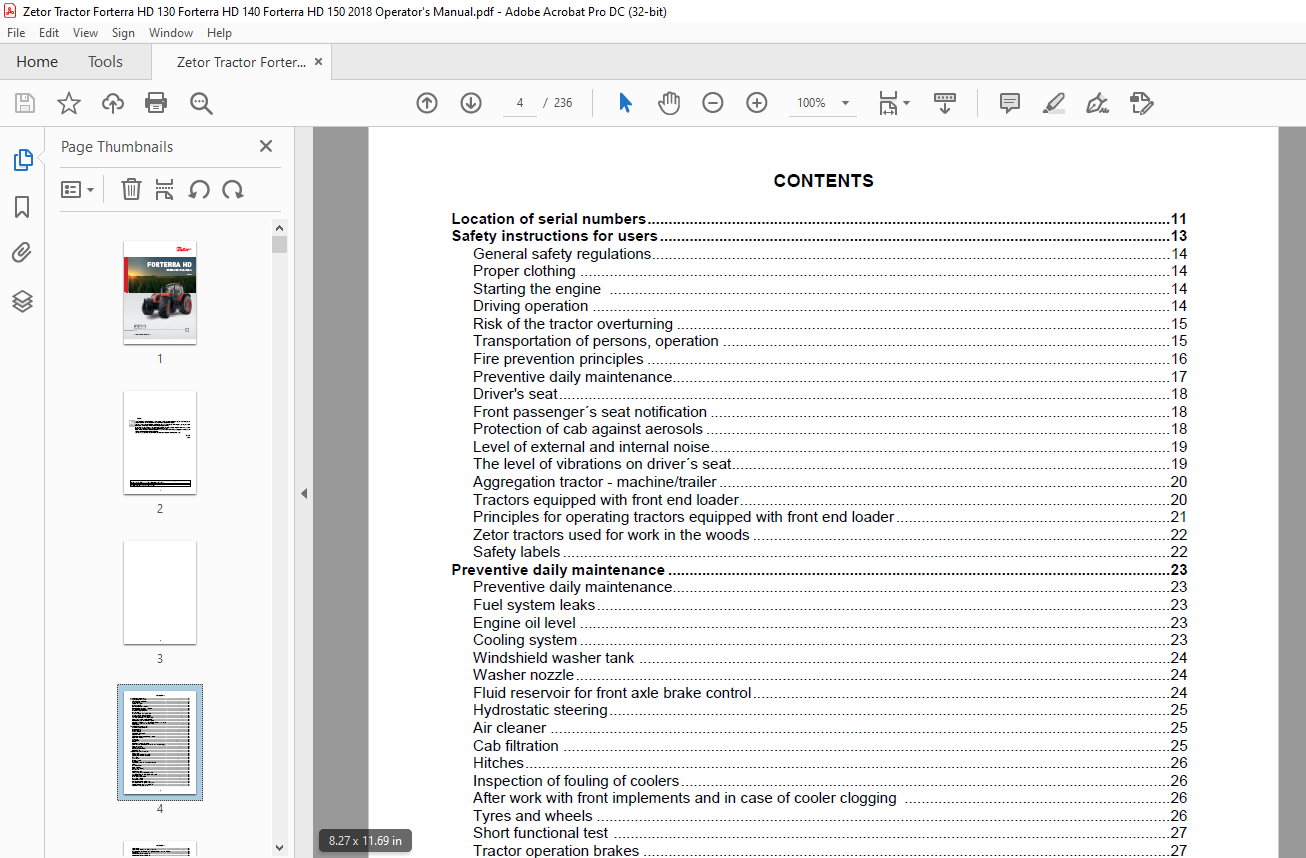Select the arrow selection tool
Image resolution: width=1306 pixels, height=858 pixels.
(625, 103)
